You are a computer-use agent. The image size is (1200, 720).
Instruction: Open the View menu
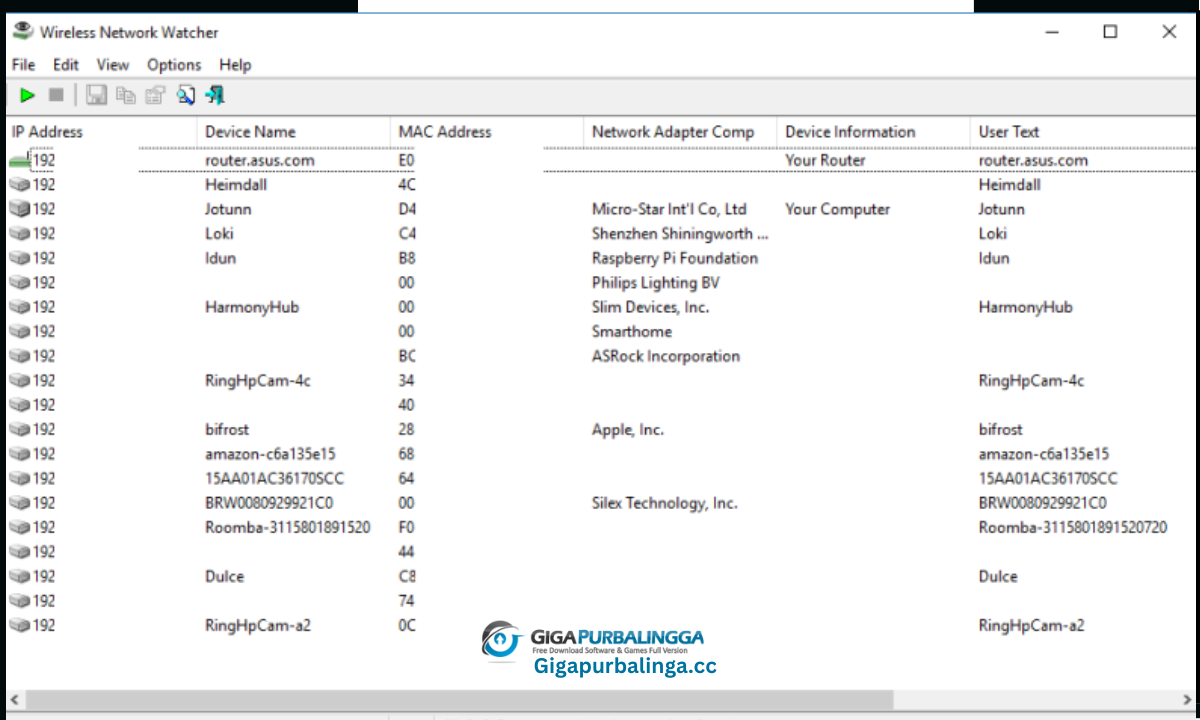(113, 65)
